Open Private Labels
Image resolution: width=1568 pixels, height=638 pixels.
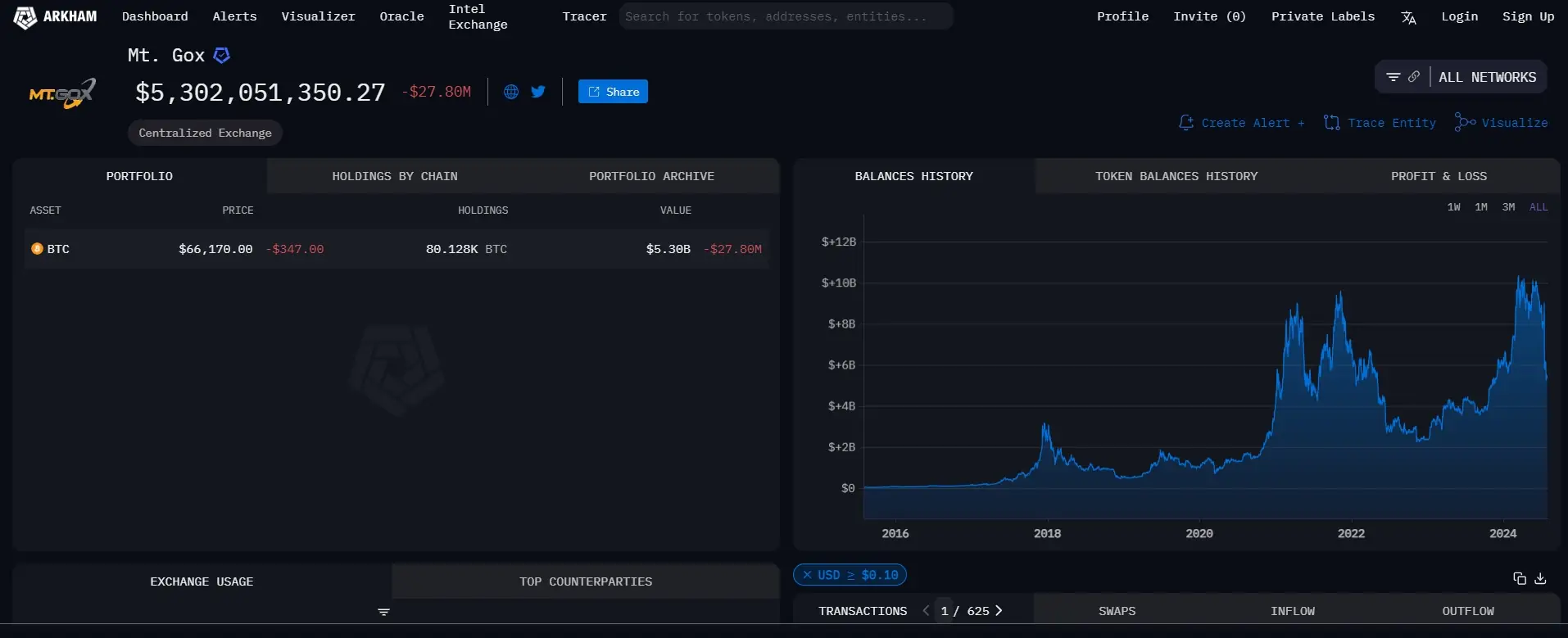coord(1323,16)
